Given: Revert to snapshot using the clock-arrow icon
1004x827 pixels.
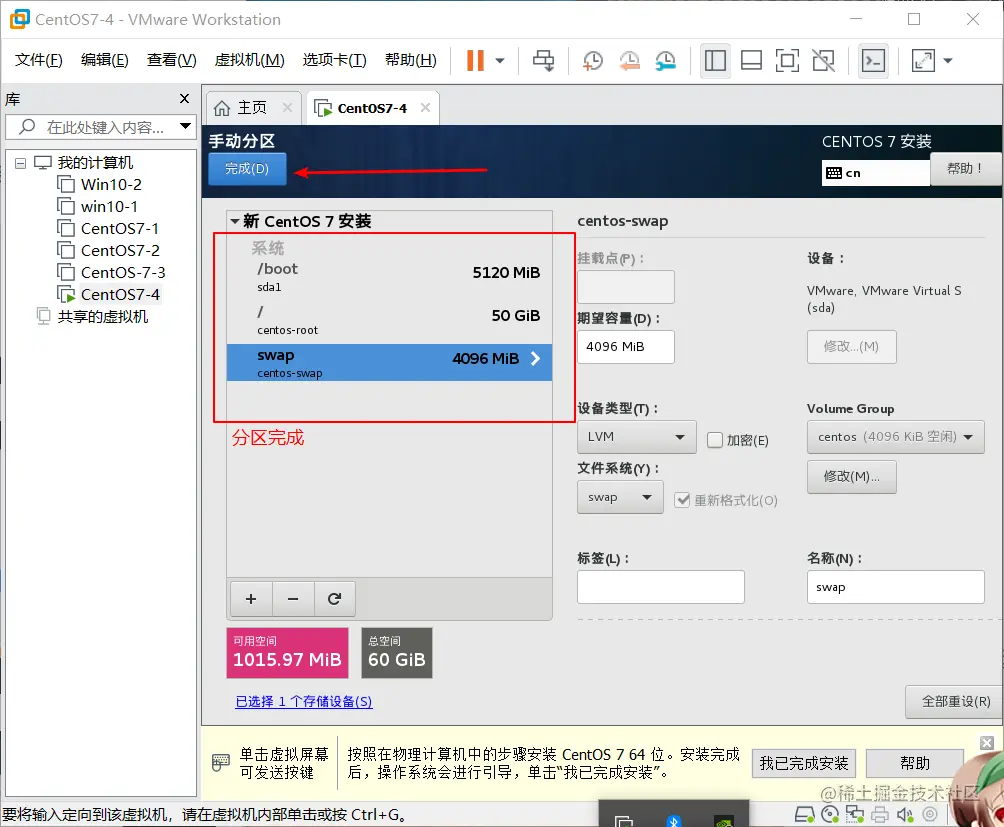Looking at the screenshot, I should (629, 61).
